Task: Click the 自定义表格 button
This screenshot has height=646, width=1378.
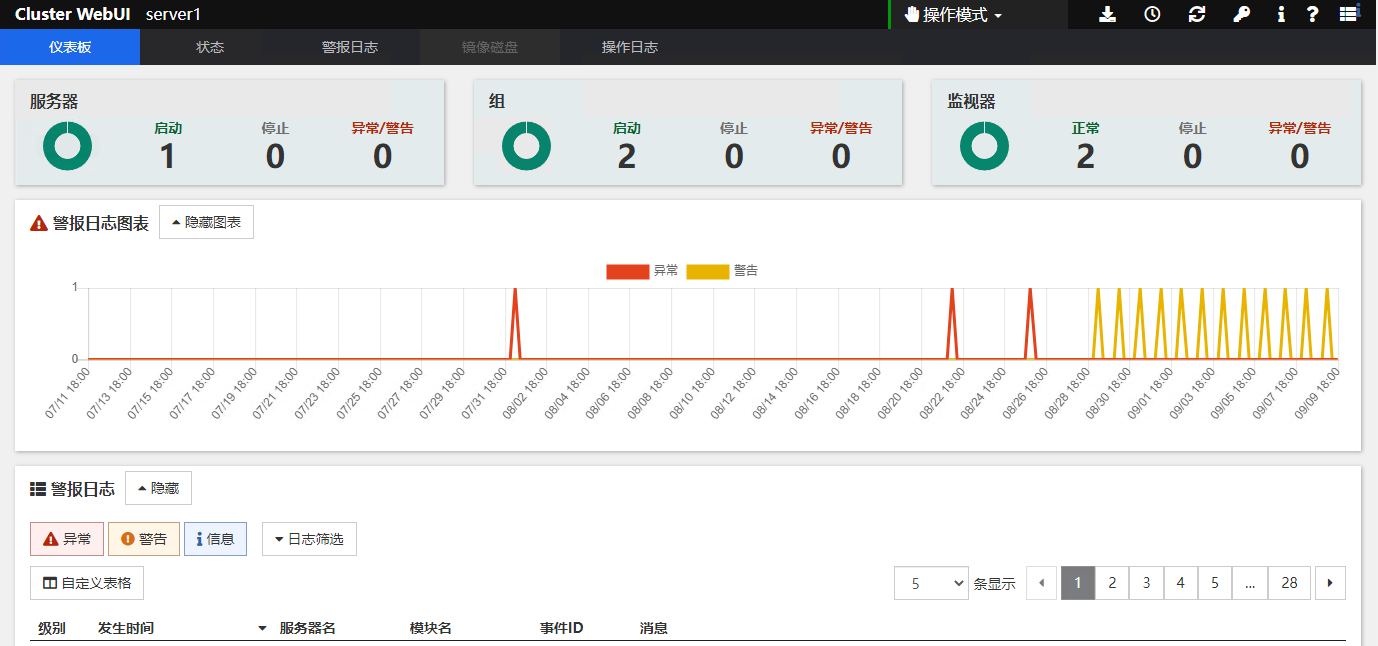Action: [88, 583]
